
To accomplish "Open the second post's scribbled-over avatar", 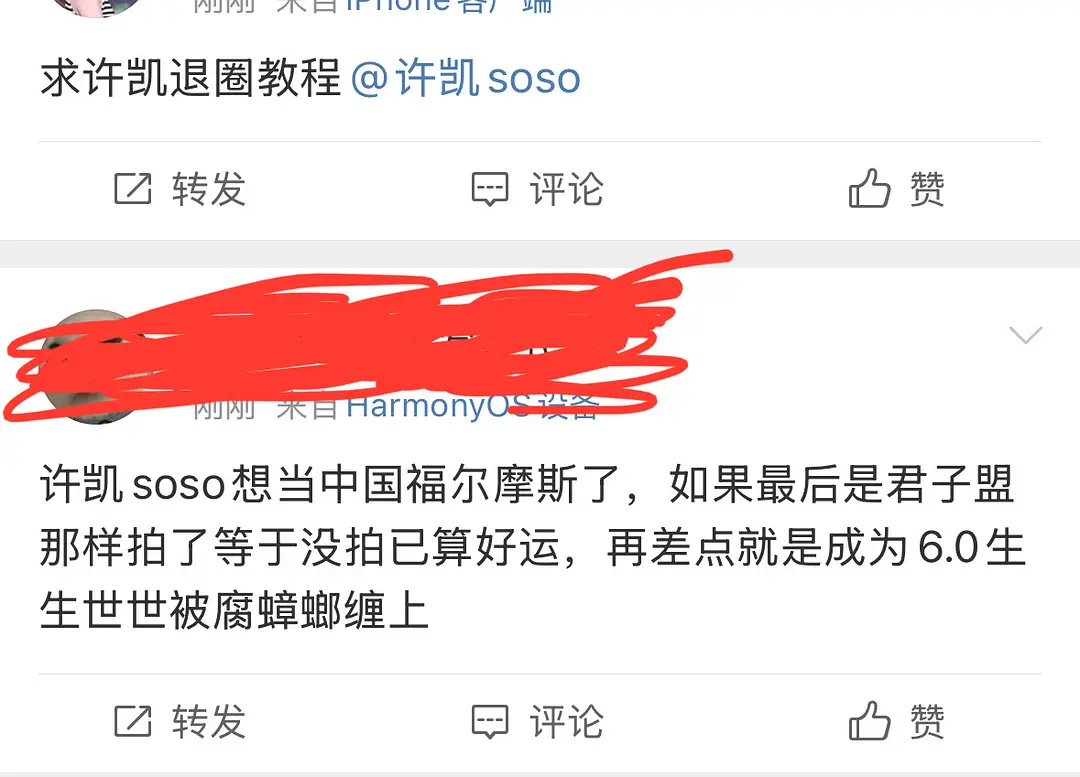I will 96,367.
